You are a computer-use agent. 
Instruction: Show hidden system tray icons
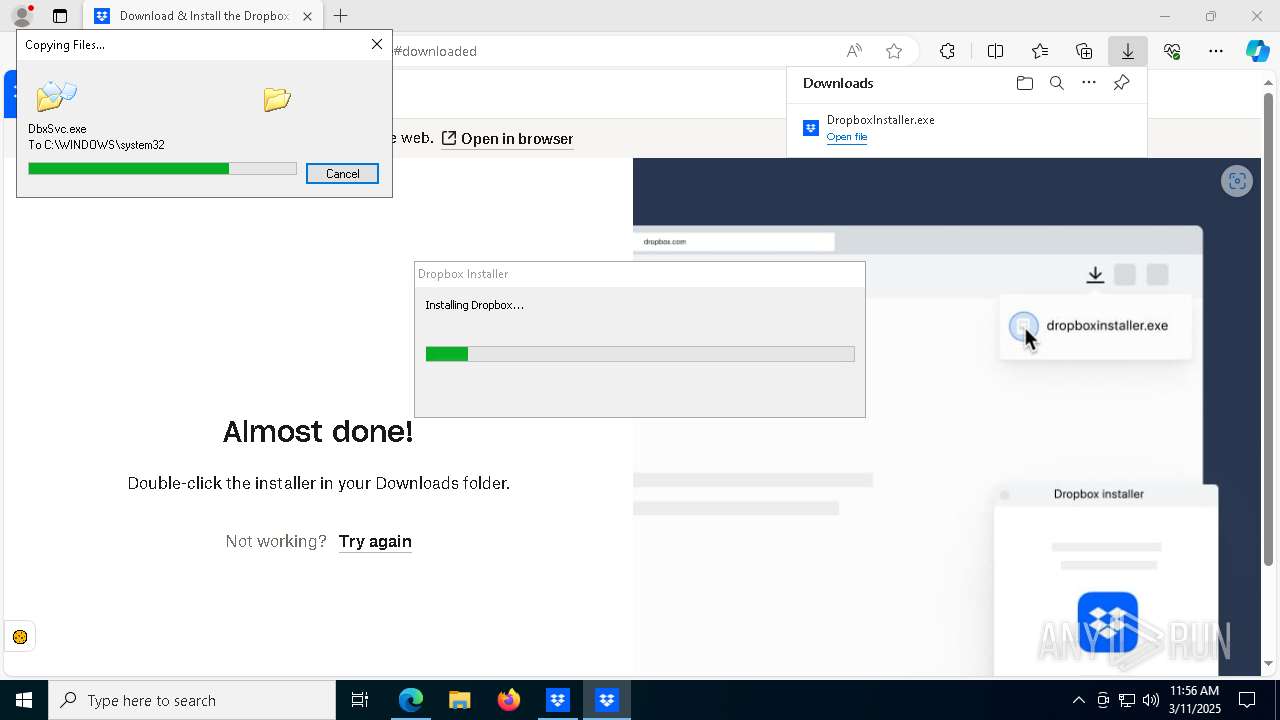[x=1078, y=700]
